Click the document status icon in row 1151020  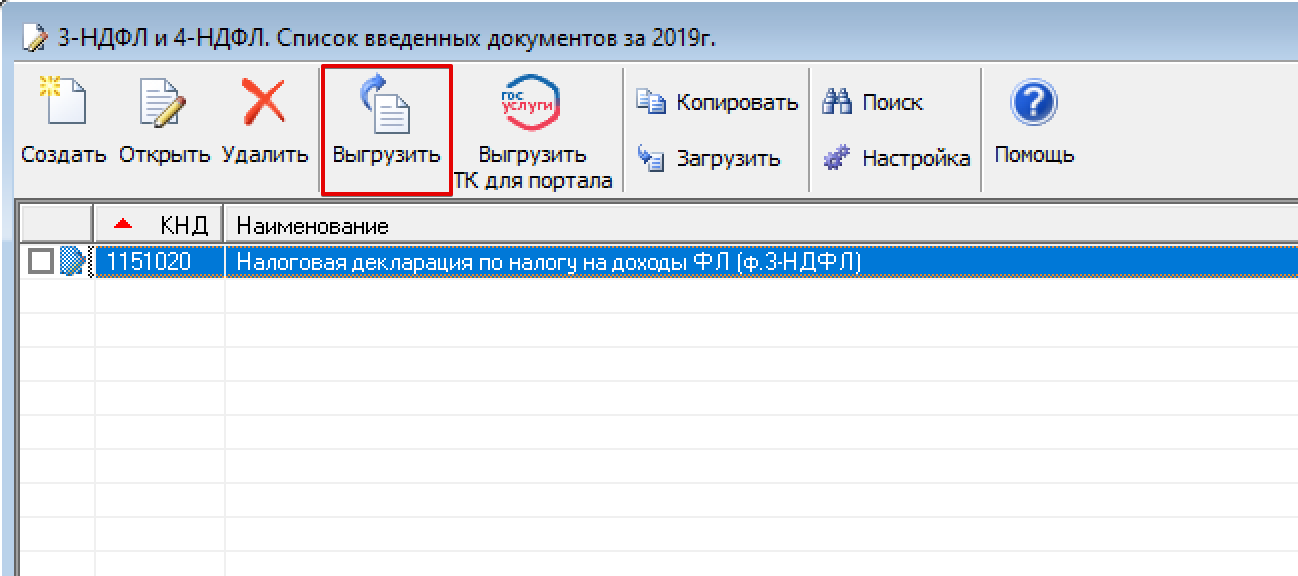(71, 262)
